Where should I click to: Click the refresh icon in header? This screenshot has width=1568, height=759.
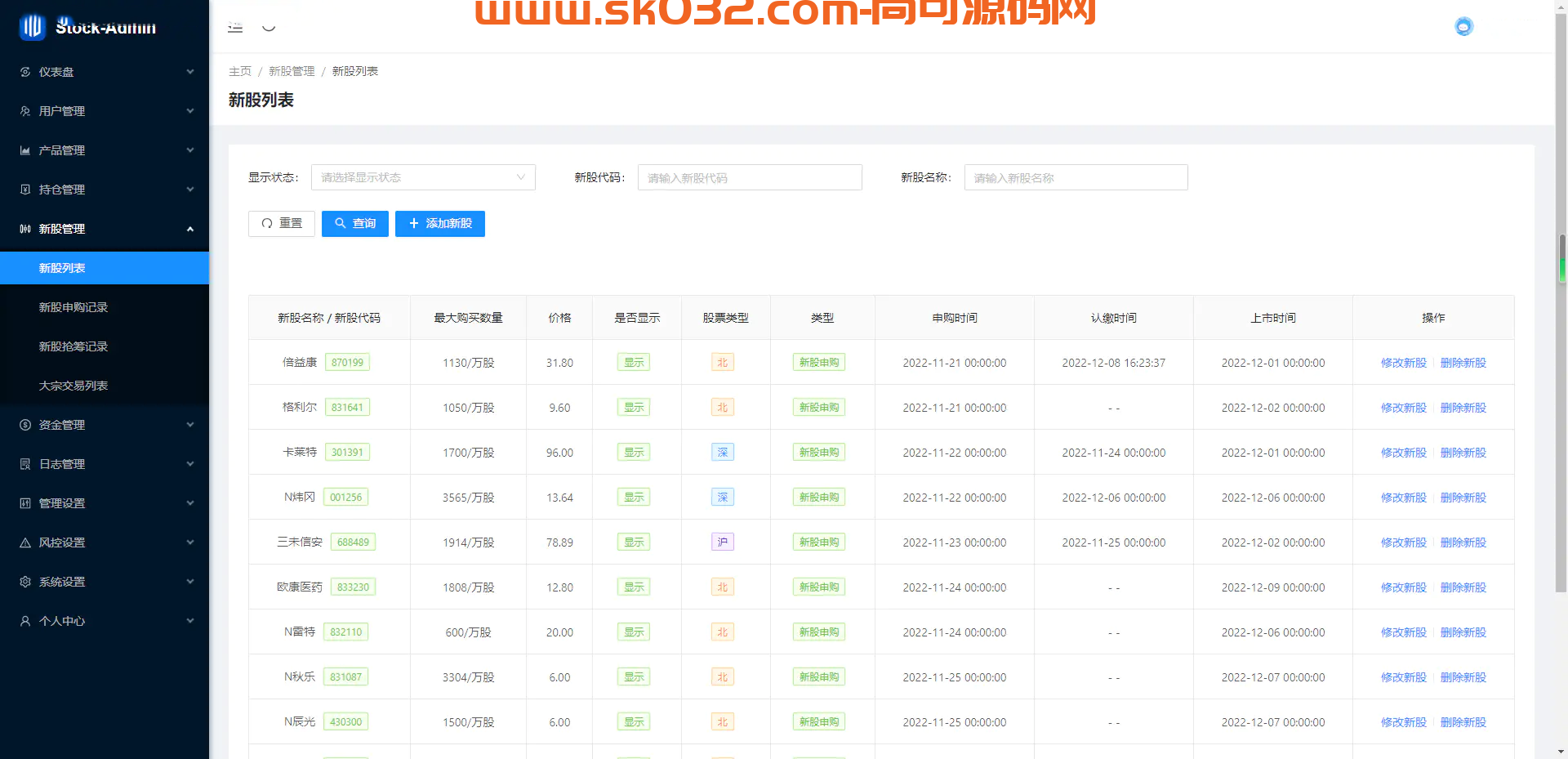click(269, 27)
